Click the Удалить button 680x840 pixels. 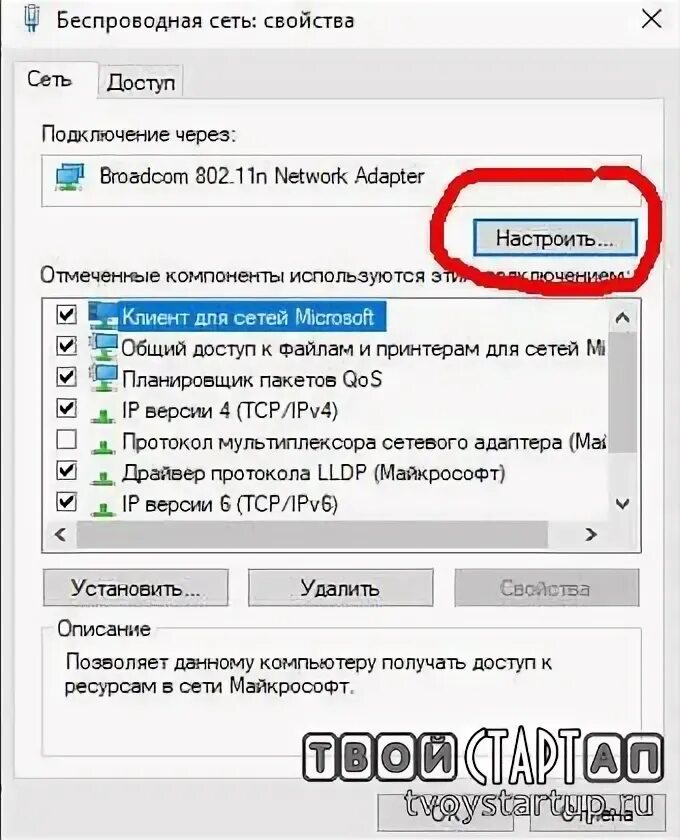[x=340, y=588]
